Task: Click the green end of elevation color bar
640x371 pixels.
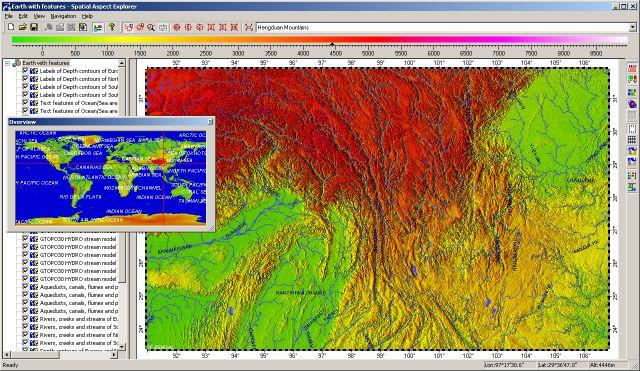Action: point(18,40)
